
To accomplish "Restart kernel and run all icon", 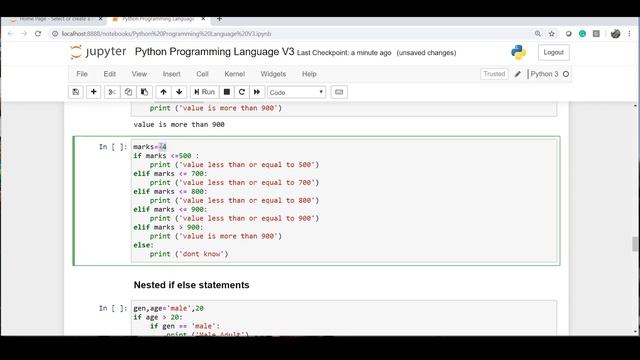I will click(257, 92).
